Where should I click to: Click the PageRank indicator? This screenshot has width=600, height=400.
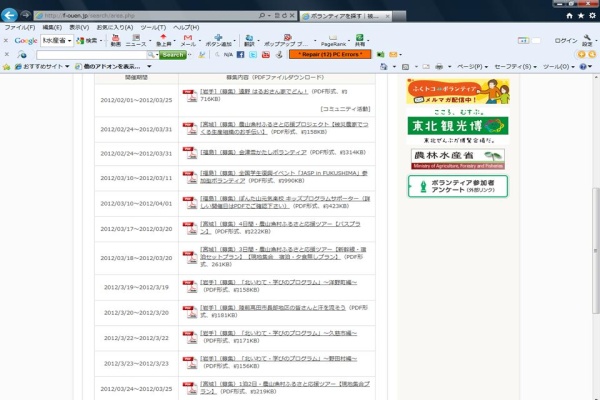coord(333,40)
